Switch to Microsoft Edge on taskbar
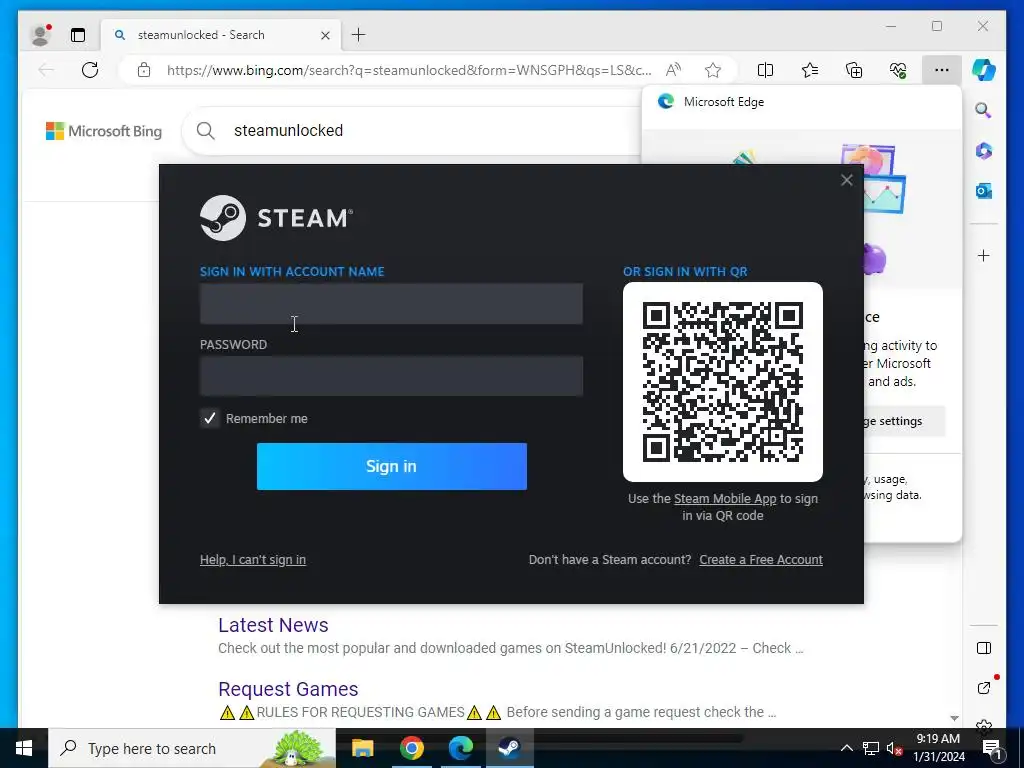This screenshot has width=1024, height=768. [460, 748]
